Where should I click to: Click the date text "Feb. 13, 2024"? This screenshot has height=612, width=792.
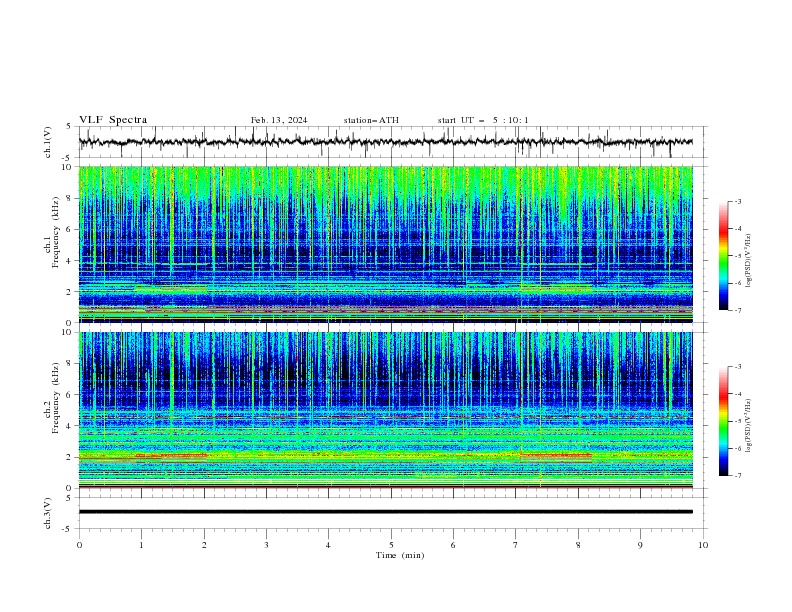279,120
